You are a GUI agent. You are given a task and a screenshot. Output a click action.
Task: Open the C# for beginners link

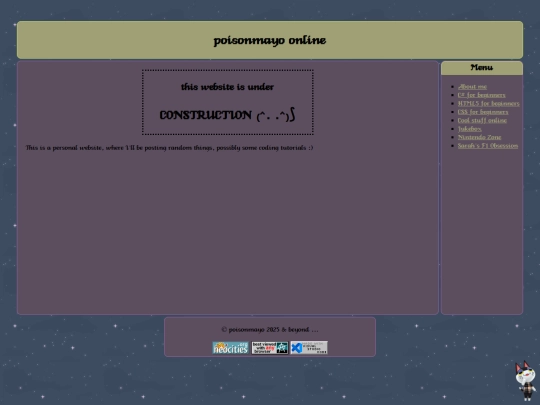point(481,95)
